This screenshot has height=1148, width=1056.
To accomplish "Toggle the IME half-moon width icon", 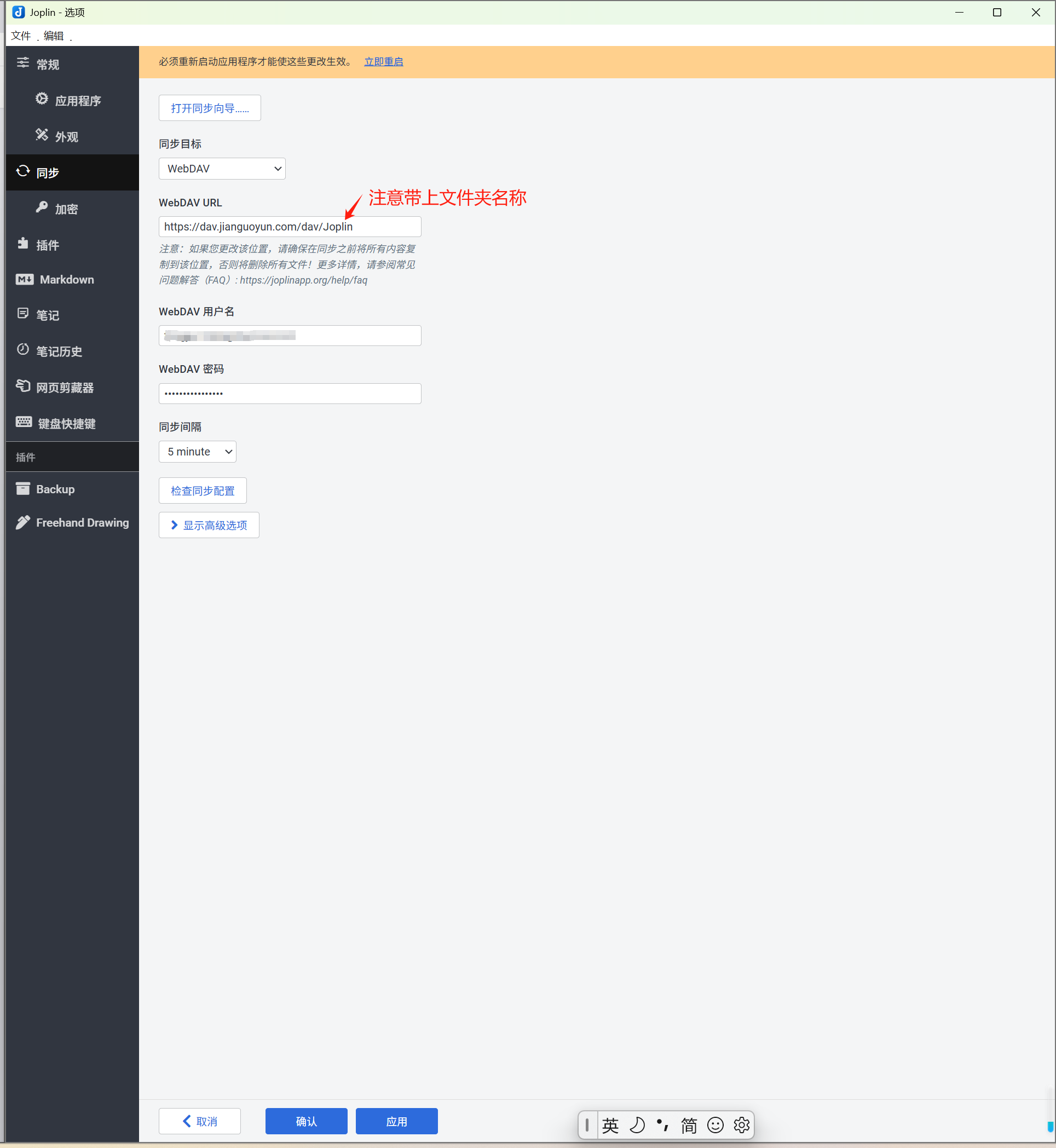I will (637, 1125).
